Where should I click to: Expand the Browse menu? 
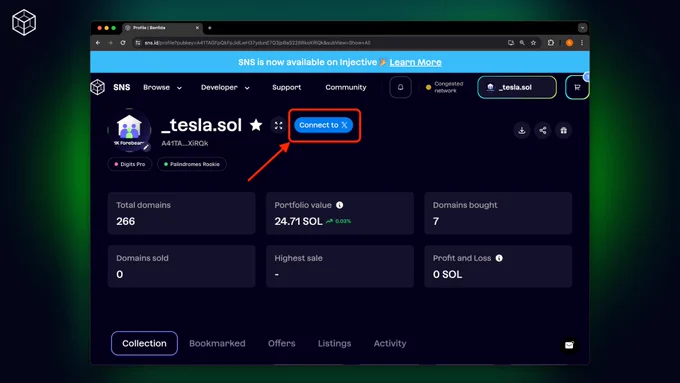(x=163, y=87)
